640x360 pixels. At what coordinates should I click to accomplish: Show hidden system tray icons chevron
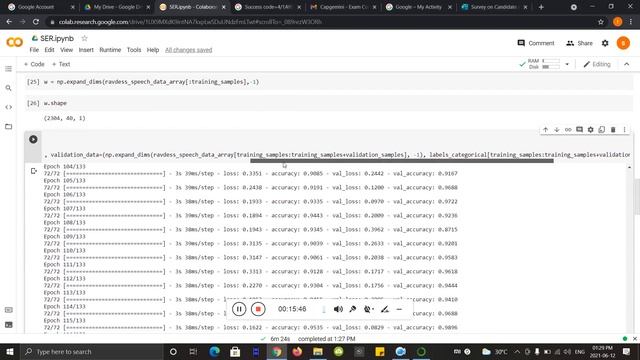(x=517, y=351)
